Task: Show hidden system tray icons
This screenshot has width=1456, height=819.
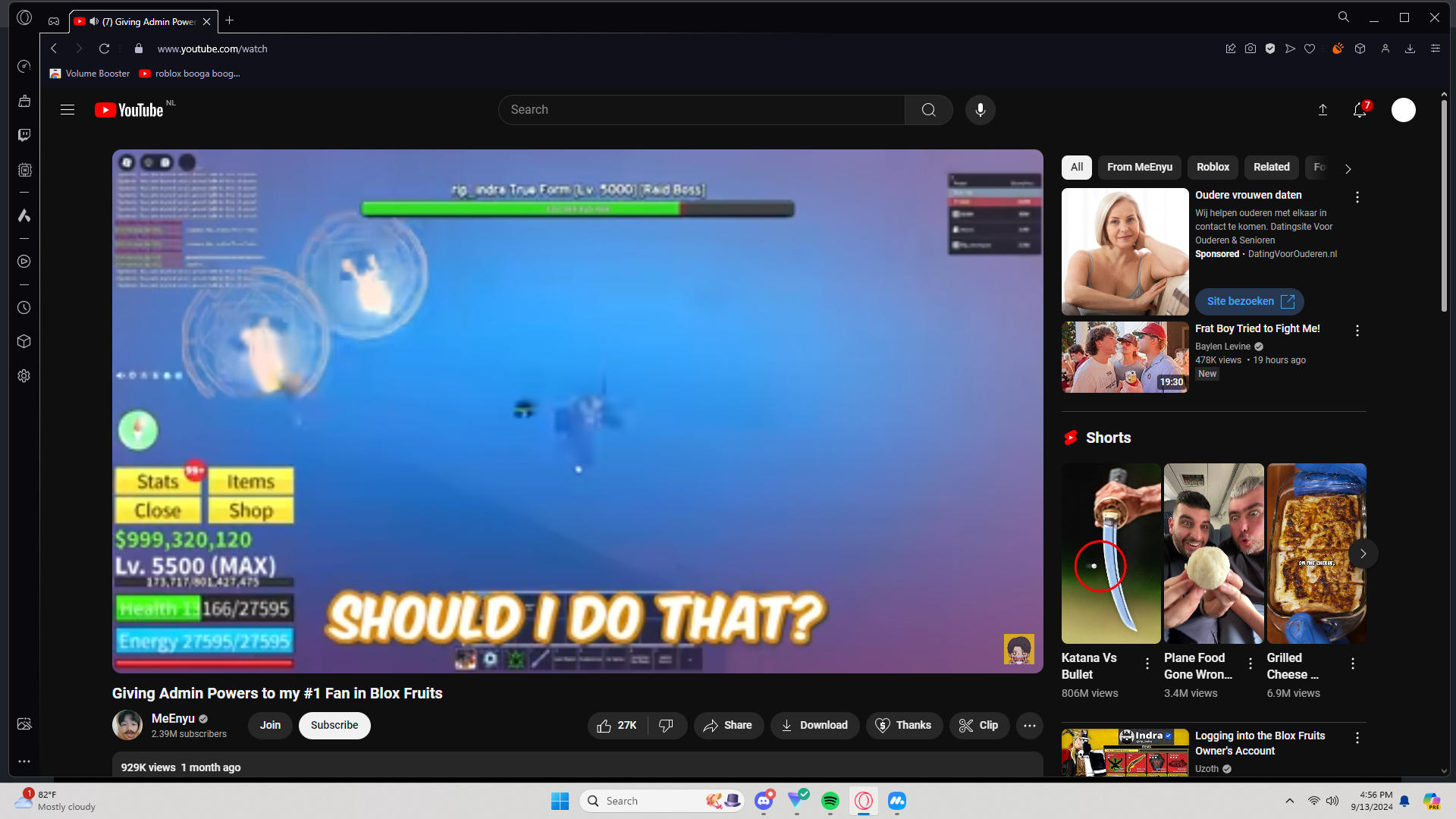Action: tap(1290, 801)
